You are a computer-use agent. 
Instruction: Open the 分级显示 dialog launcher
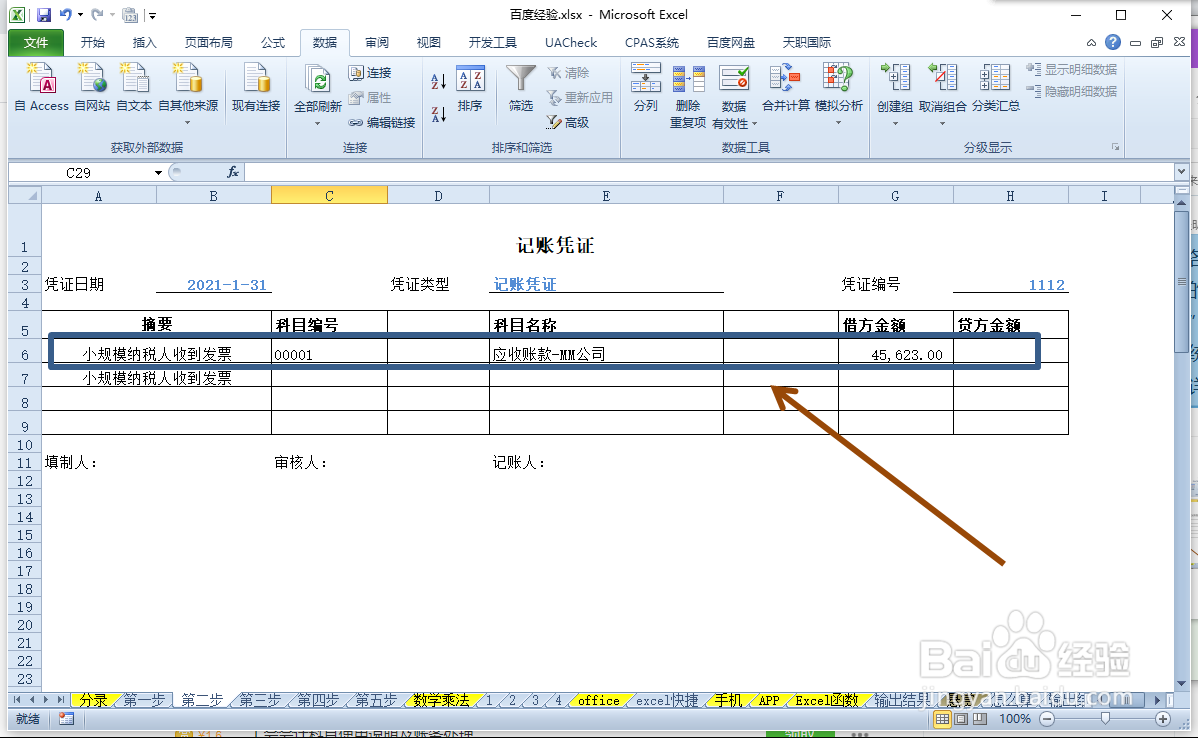pos(1115,147)
